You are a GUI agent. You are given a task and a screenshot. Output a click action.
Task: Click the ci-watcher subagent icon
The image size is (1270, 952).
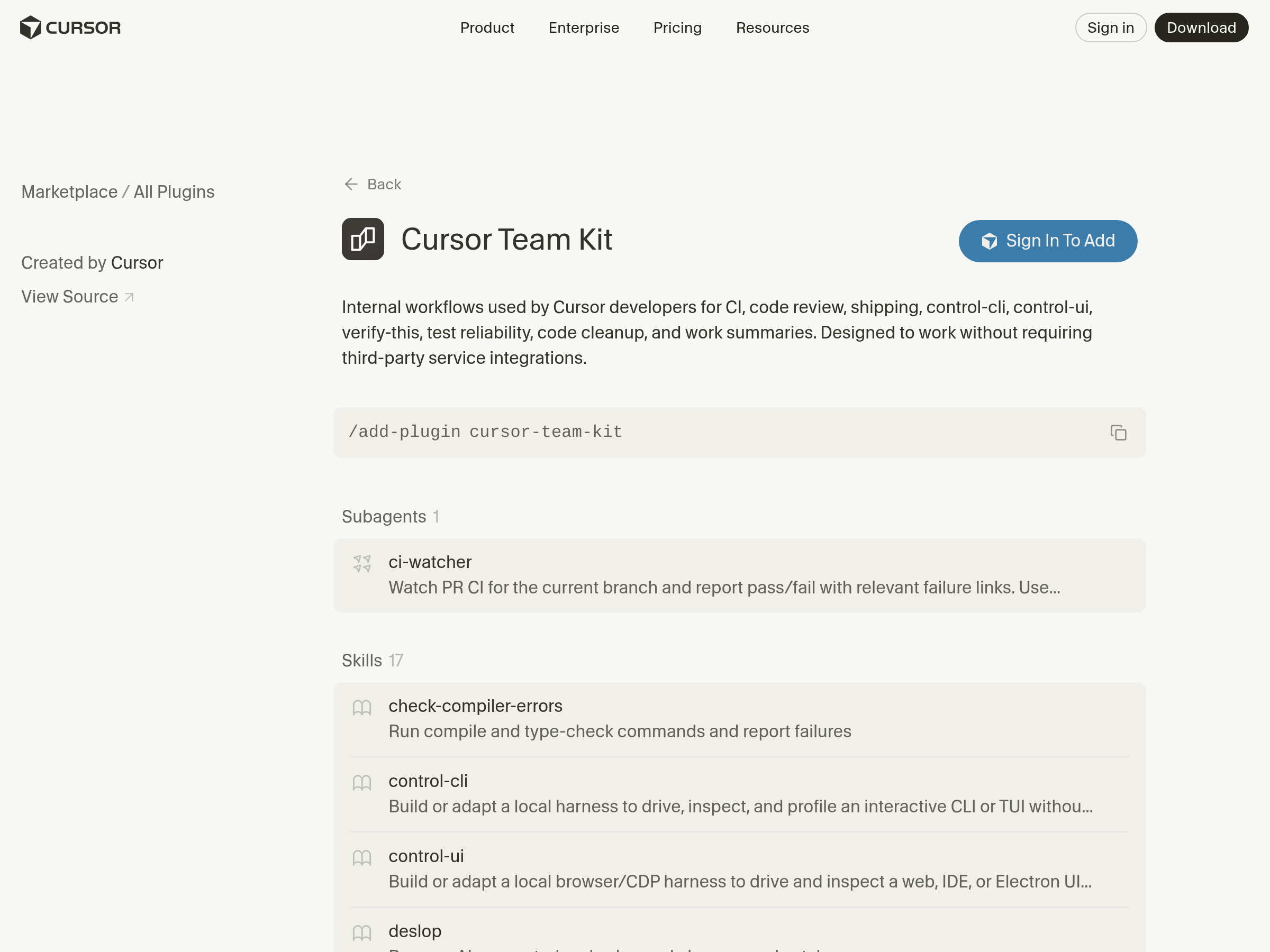point(362,563)
